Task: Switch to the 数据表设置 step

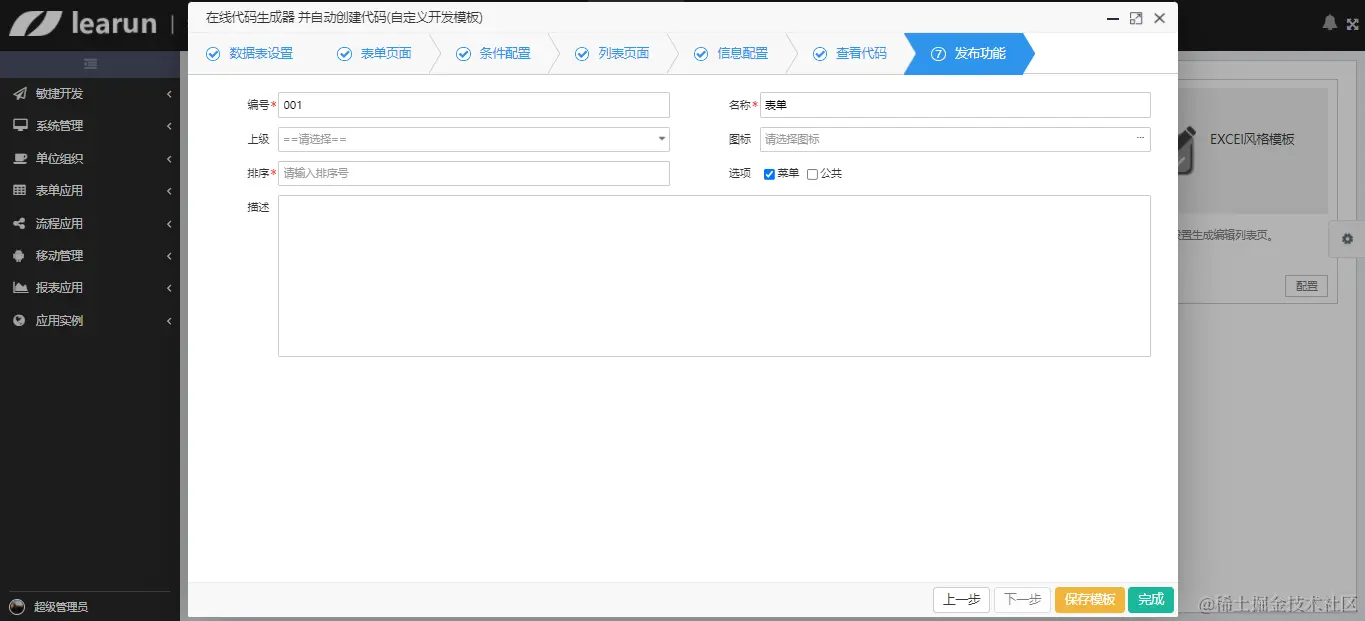Action: [250, 53]
